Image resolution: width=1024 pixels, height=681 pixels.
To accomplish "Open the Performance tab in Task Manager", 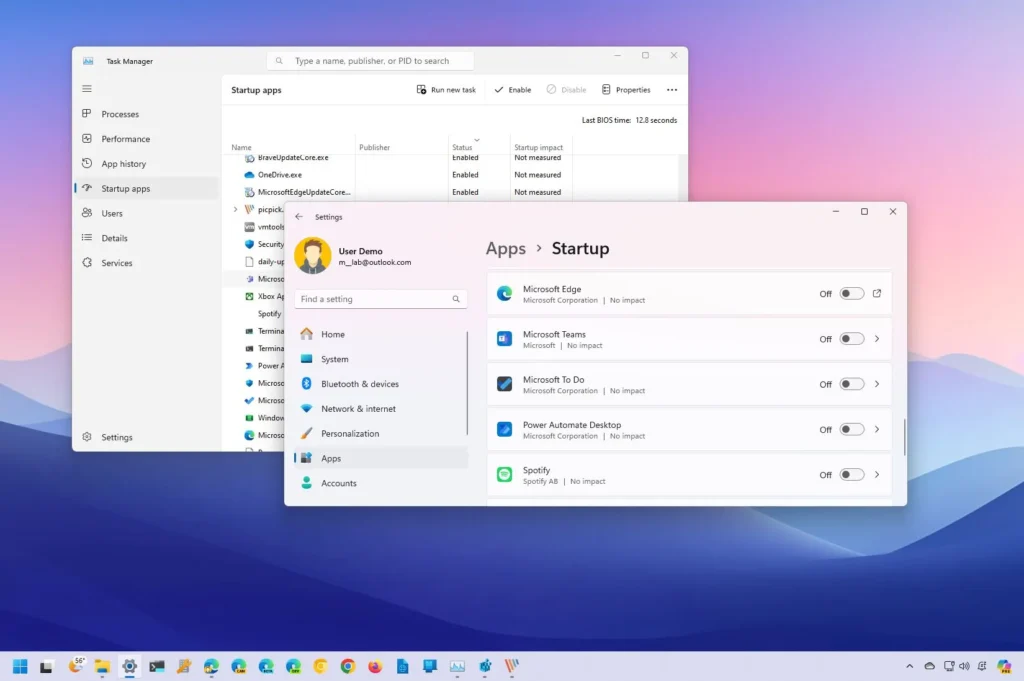I will (122, 138).
